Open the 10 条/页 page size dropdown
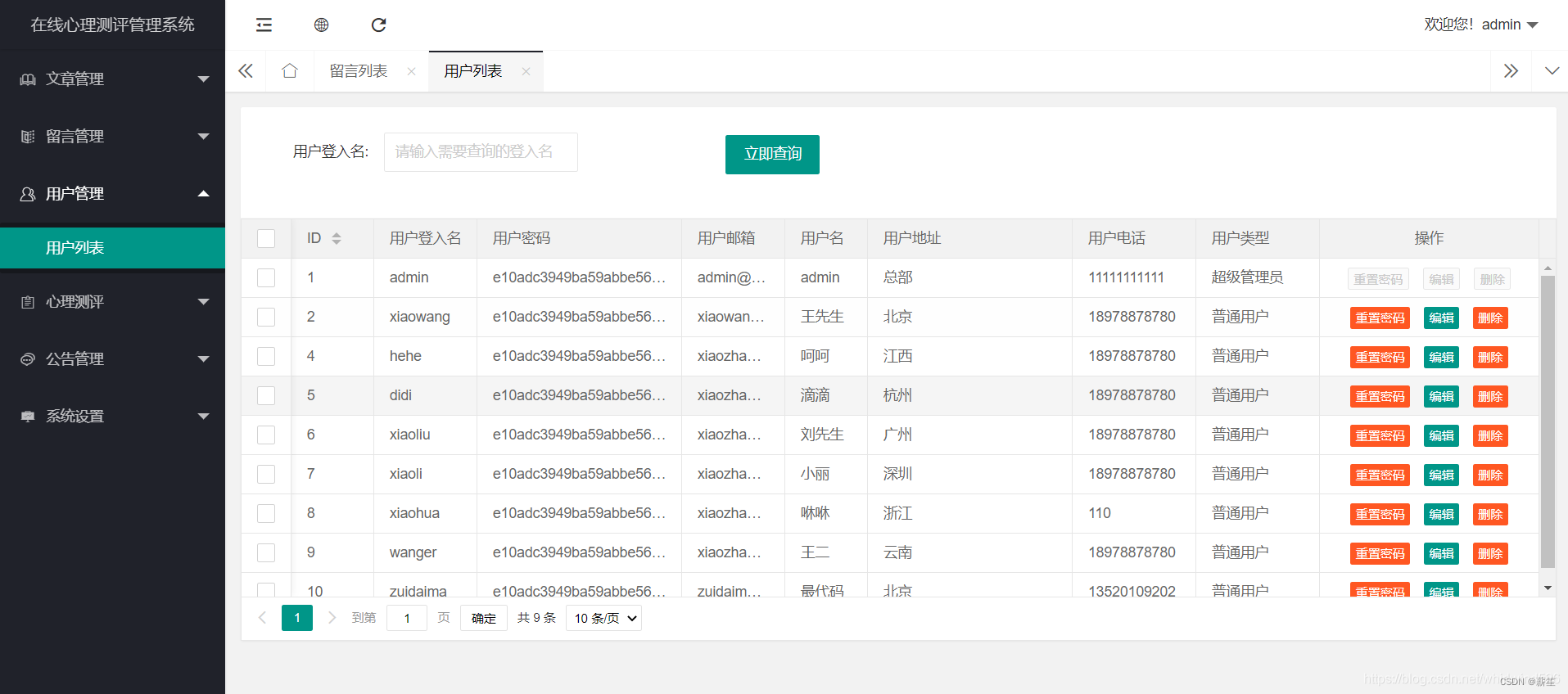 click(x=603, y=618)
